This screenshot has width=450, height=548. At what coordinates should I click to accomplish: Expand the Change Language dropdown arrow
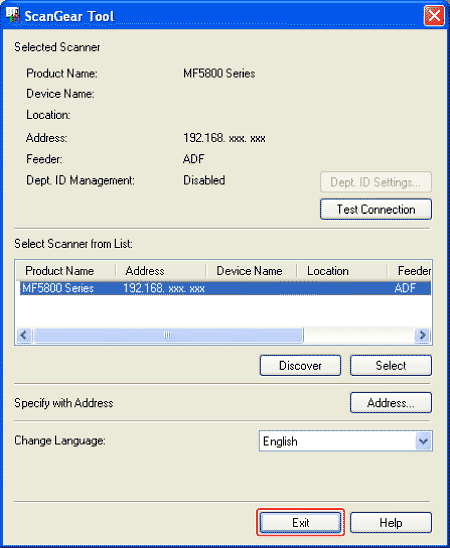(x=423, y=441)
